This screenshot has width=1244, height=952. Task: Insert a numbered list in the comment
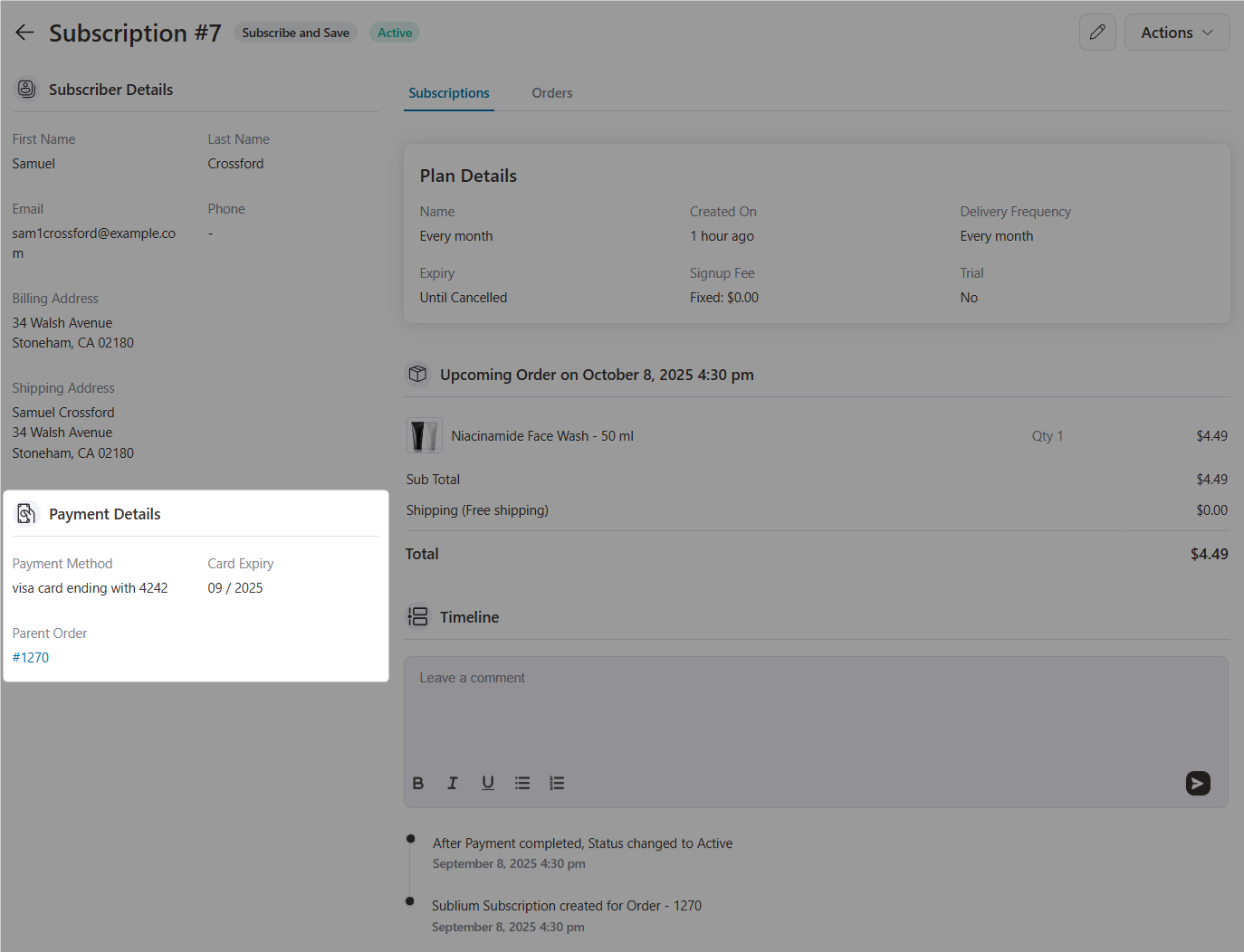click(x=557, y=783)
